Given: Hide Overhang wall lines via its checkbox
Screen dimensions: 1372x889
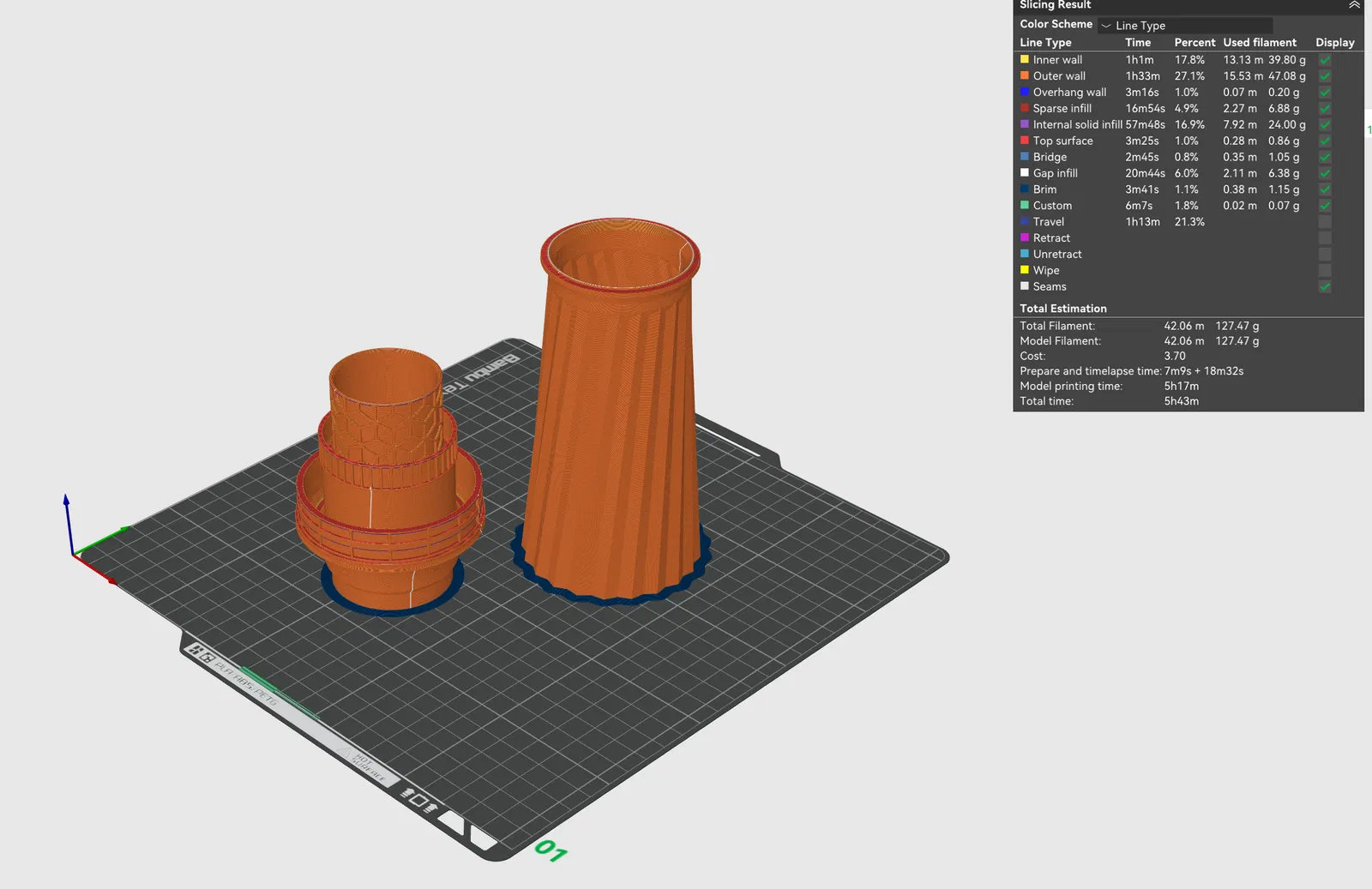Looking at the screenshot, I should pos(1325,93).
